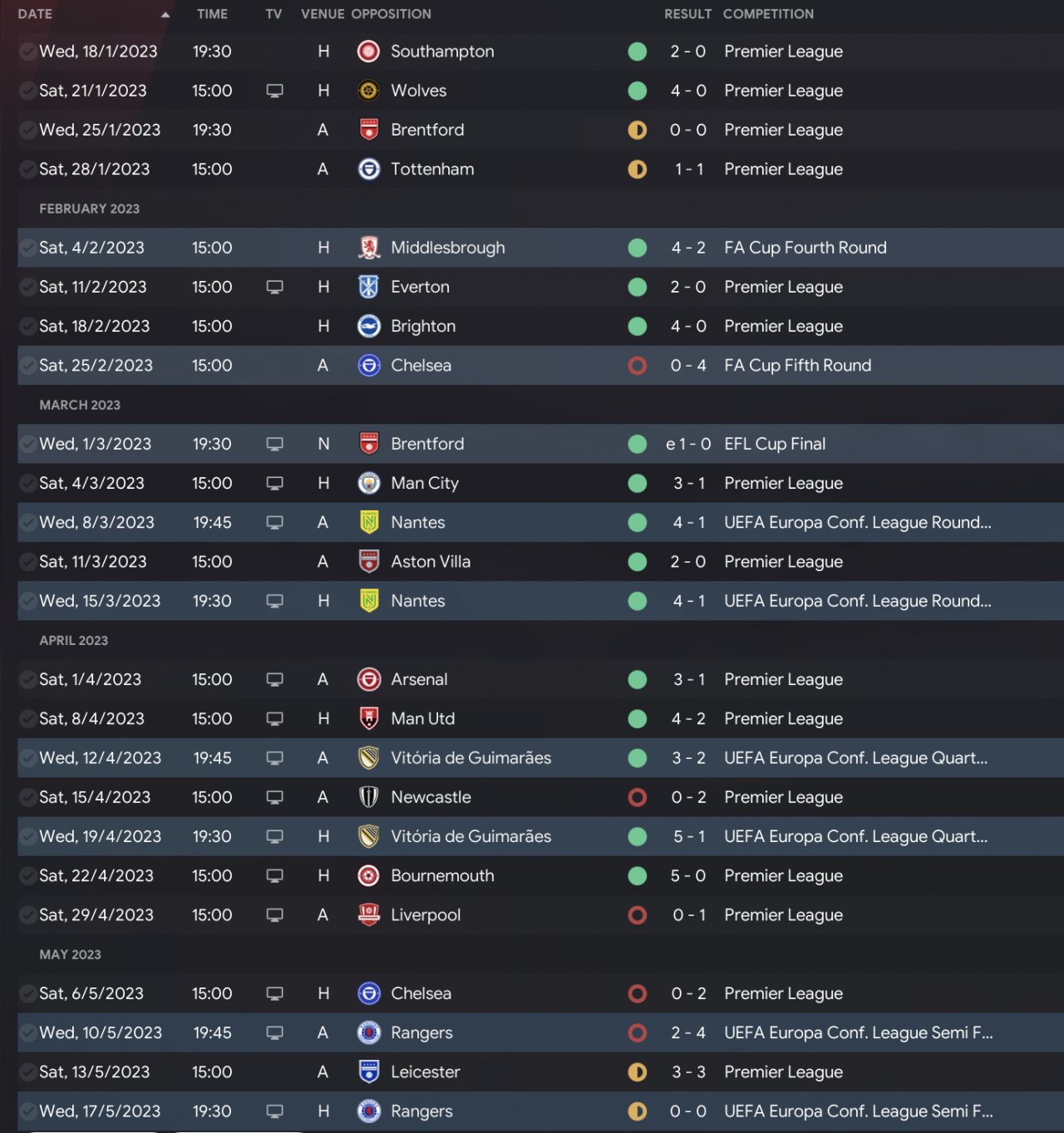
Task: Sort fixtures using the DATE column arrow
Action: click(x=165, y=14)
